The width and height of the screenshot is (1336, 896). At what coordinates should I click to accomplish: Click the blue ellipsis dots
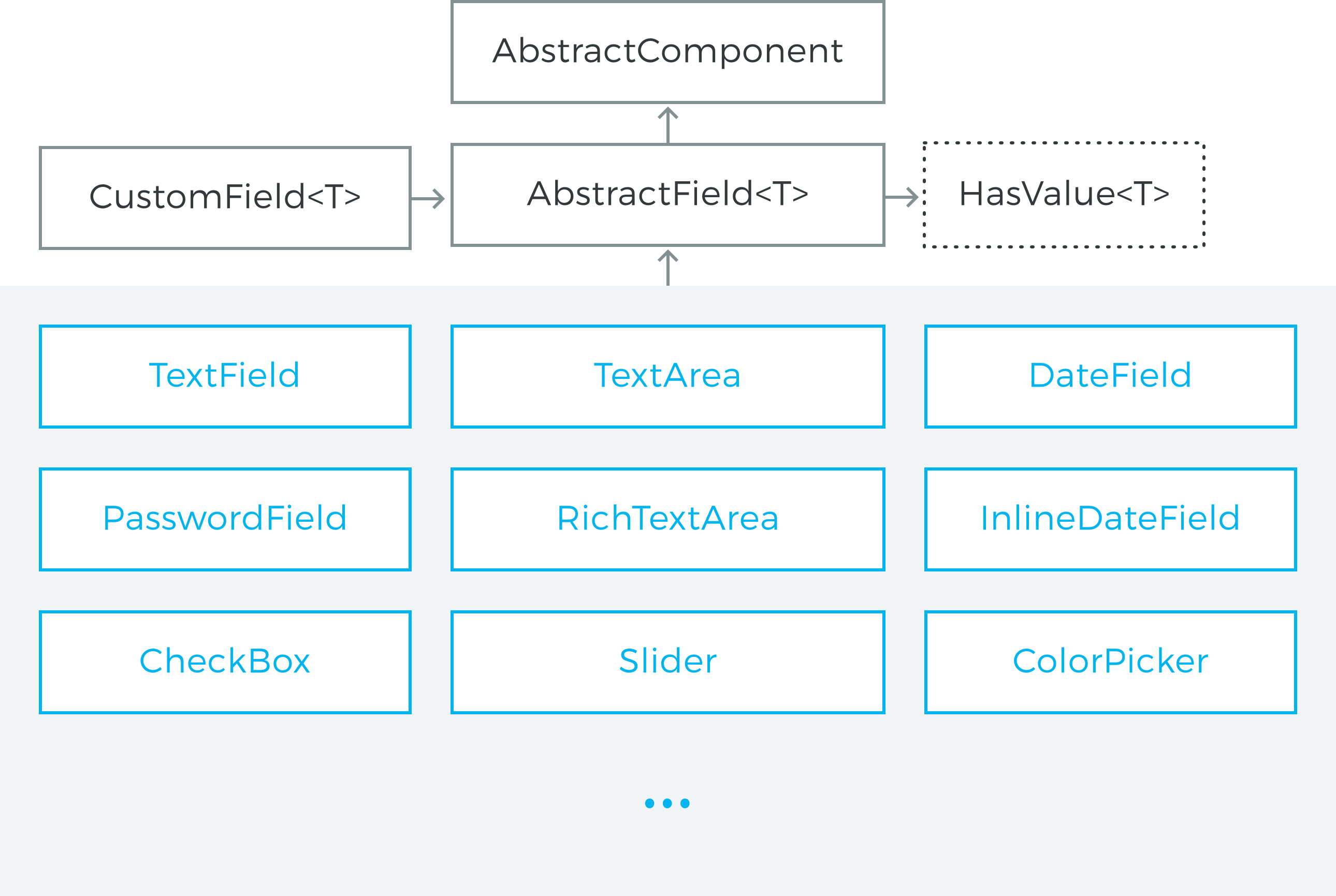pos(667,803)
